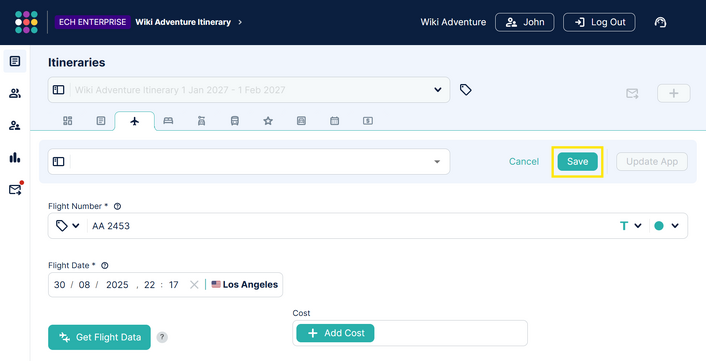The image size is (706, 361).
Task: Switch to the bus transport tab
Action: coord(235,121)
